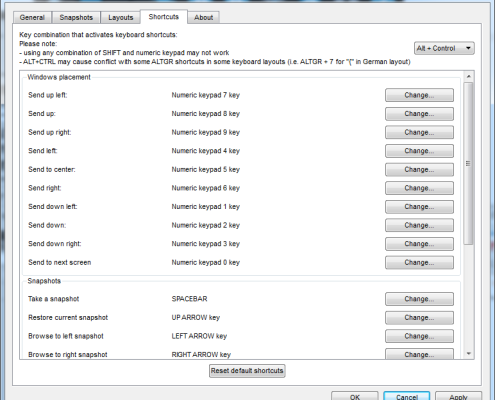Screen dimensions: 495x400
Task: Open the Alt + Control modifier dropdown
Action: click(x=444, y=48)
